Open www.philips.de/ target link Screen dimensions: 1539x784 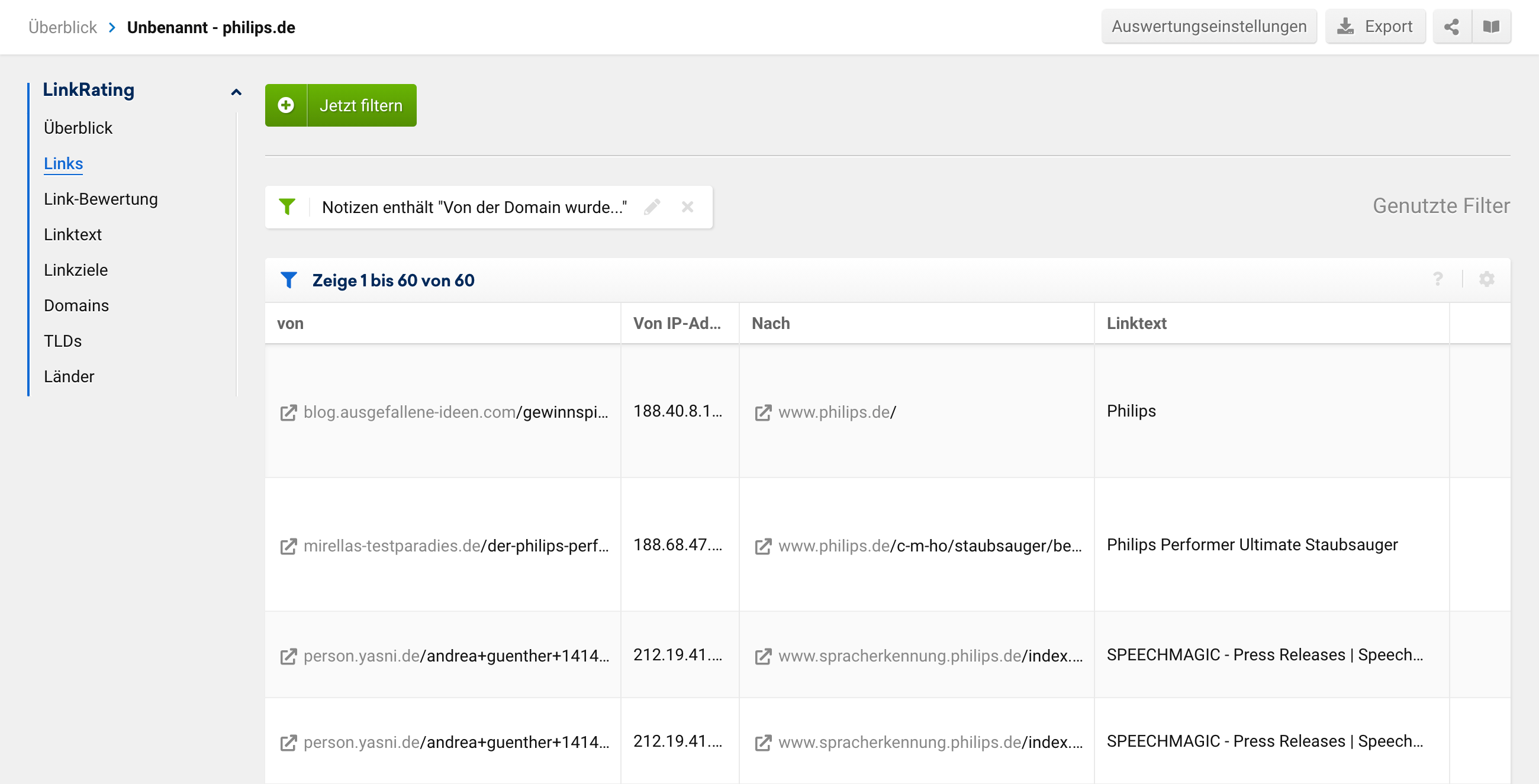[836, 412]
